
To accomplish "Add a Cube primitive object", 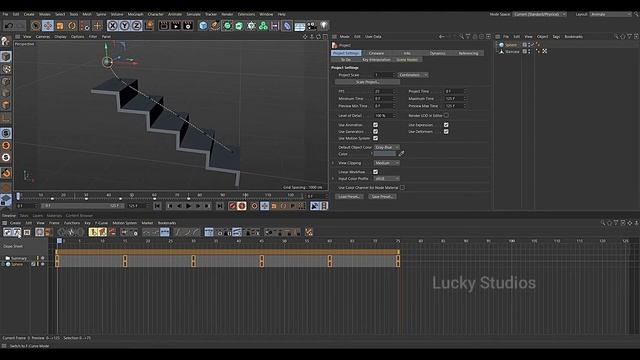I will [x=203, y=26].
